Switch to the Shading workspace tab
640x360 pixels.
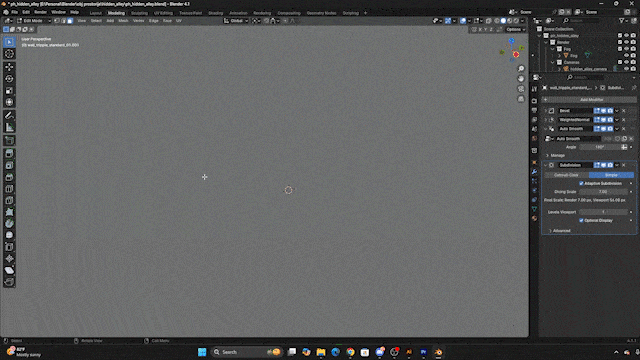(216, 13)
